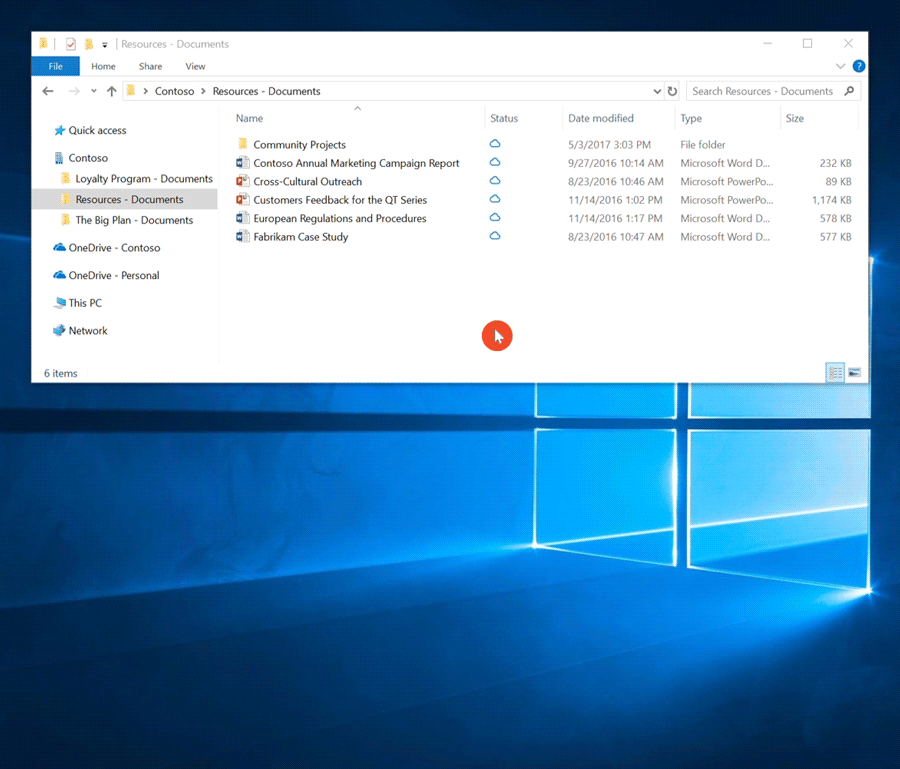Click inside the Search Resources - Documents box

tap(765, 91)
